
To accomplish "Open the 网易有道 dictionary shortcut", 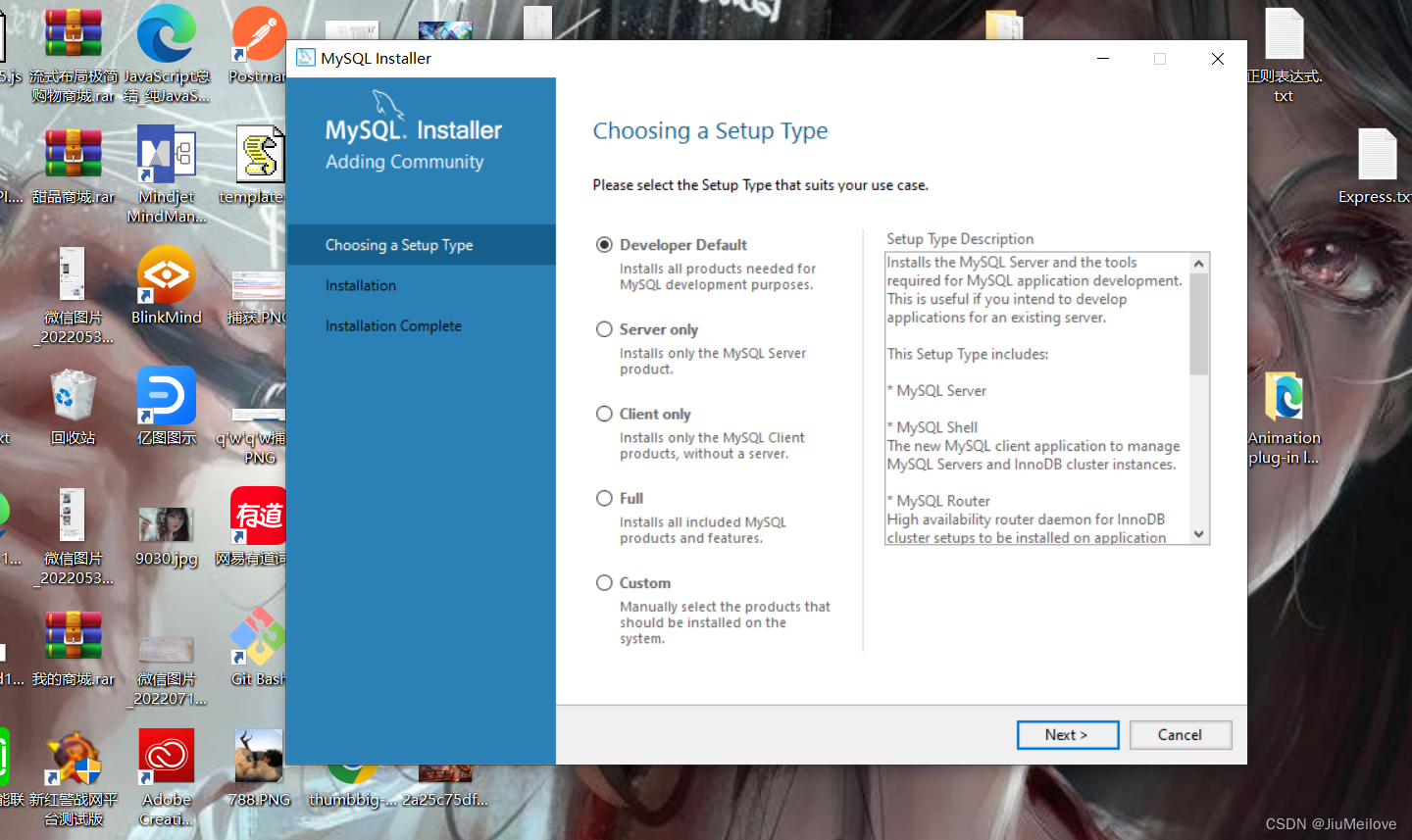I will click(259, 526).
